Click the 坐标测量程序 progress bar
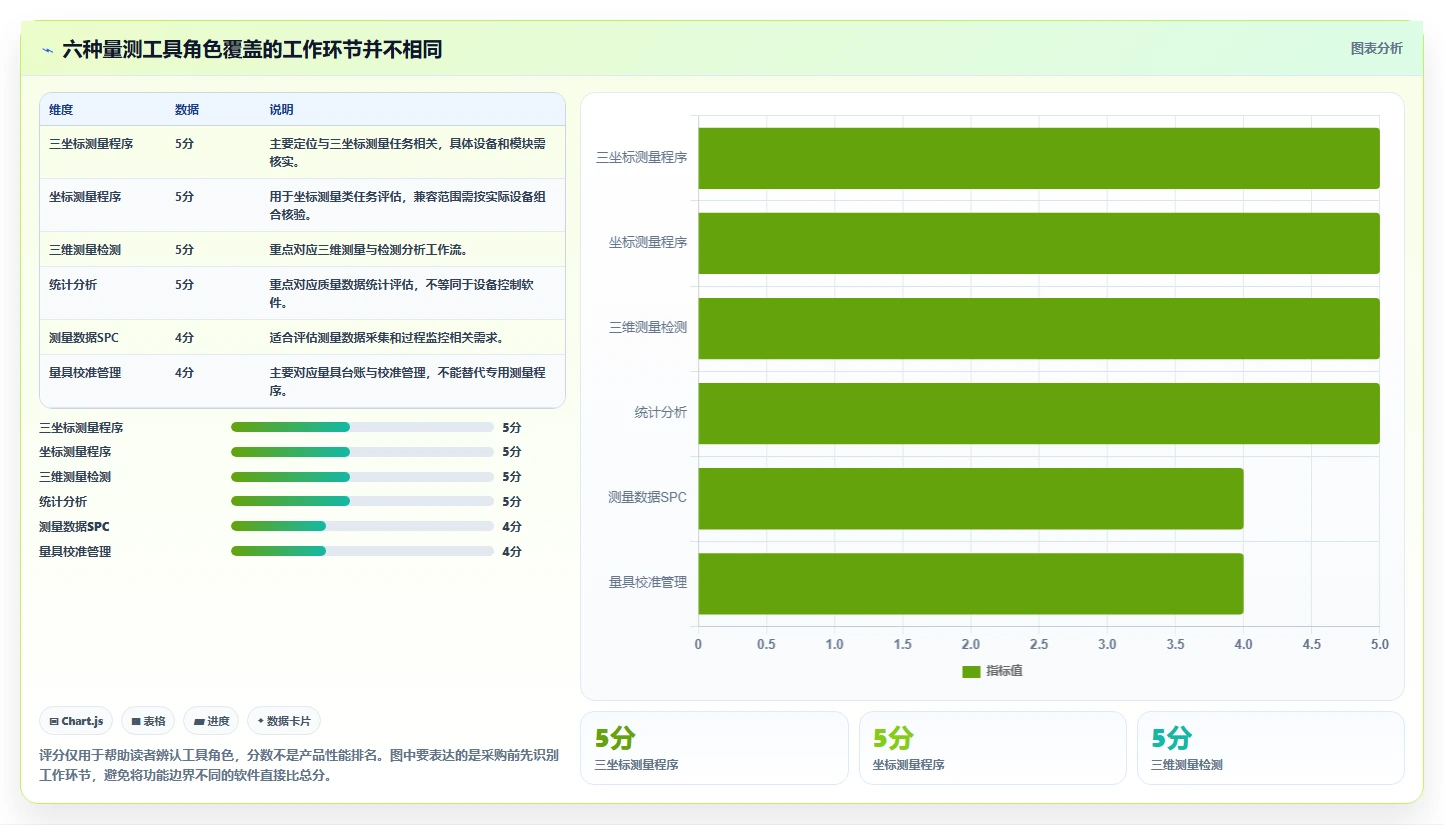 (x=362, y=452)
